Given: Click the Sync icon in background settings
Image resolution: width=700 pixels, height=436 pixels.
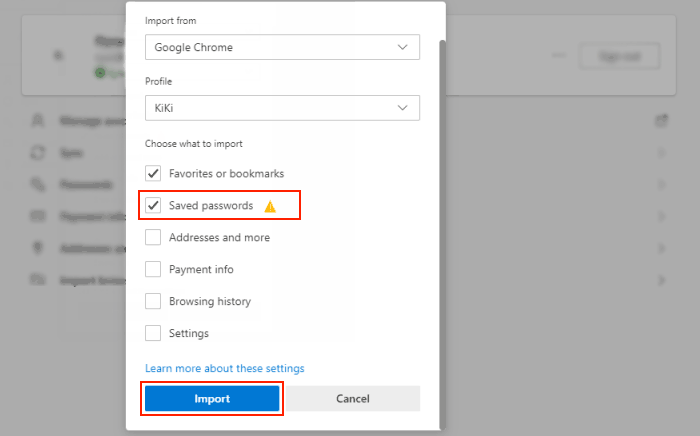Looking at the screenshot, I should click(38, 153).
